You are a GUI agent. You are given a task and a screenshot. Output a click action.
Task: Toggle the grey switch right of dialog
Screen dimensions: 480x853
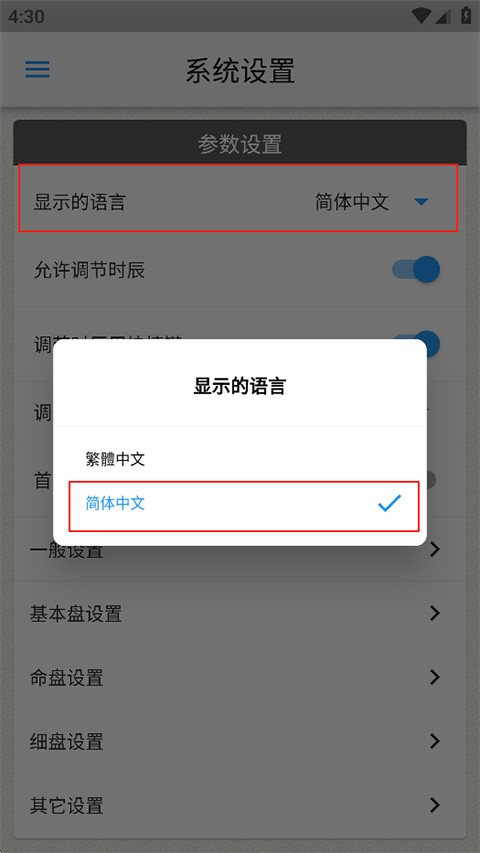pyautogui.click(x=431, y=480)
